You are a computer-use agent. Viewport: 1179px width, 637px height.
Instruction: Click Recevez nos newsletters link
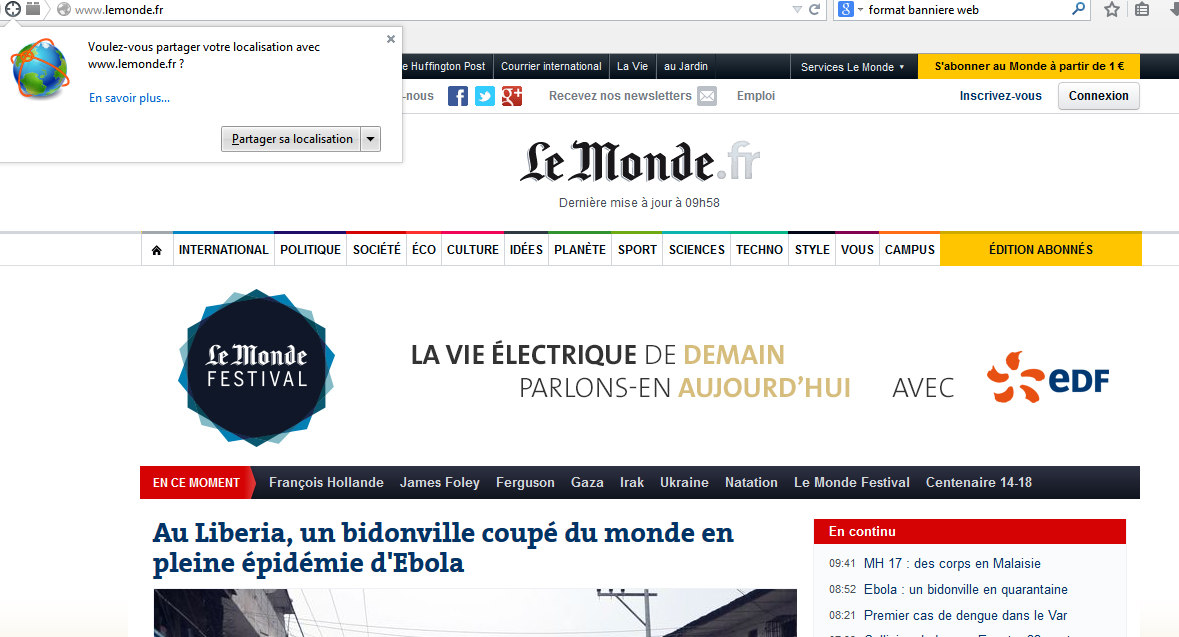point(620,96)
